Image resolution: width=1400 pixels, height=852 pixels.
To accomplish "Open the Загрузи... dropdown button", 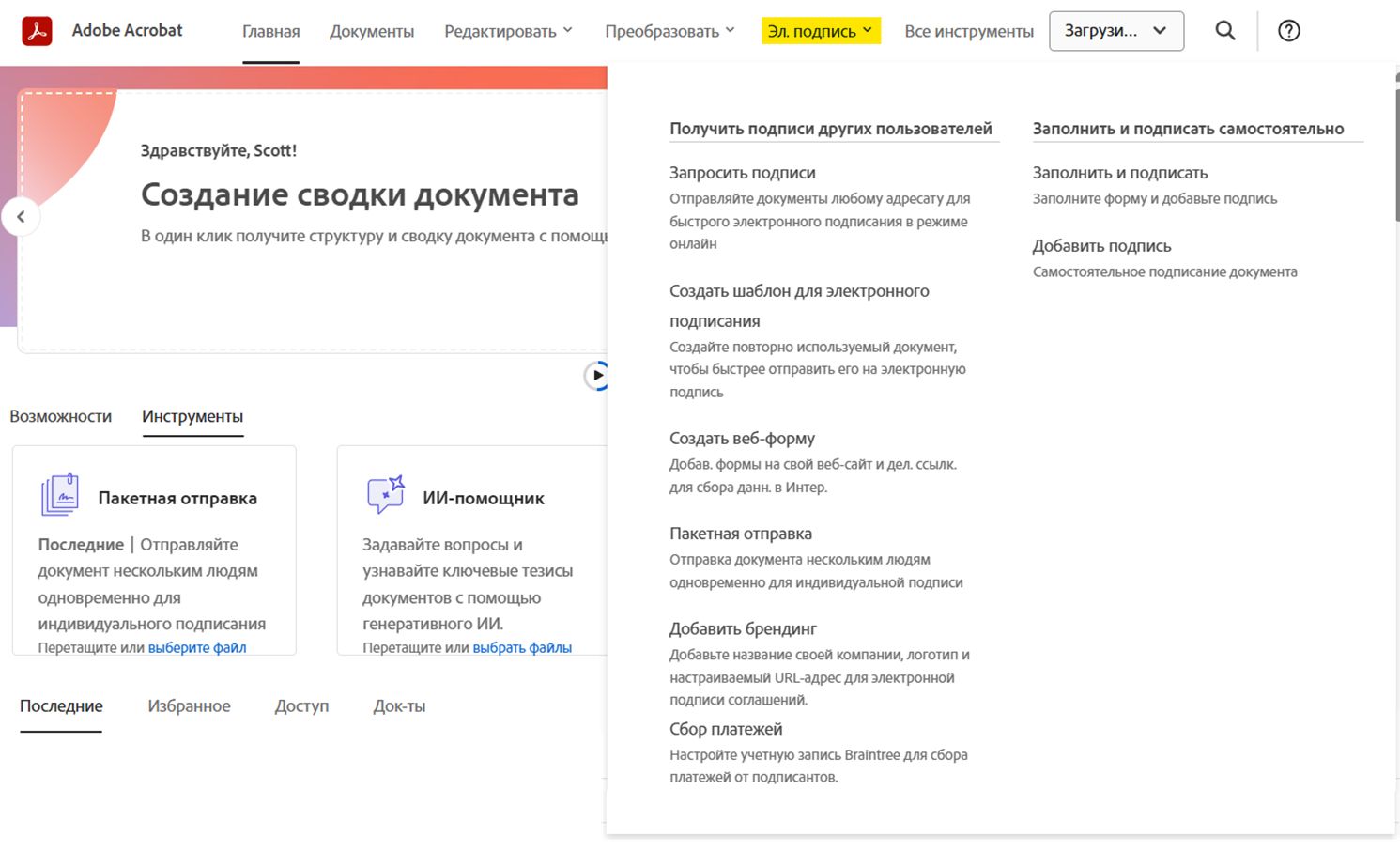I will [1116, 31].
